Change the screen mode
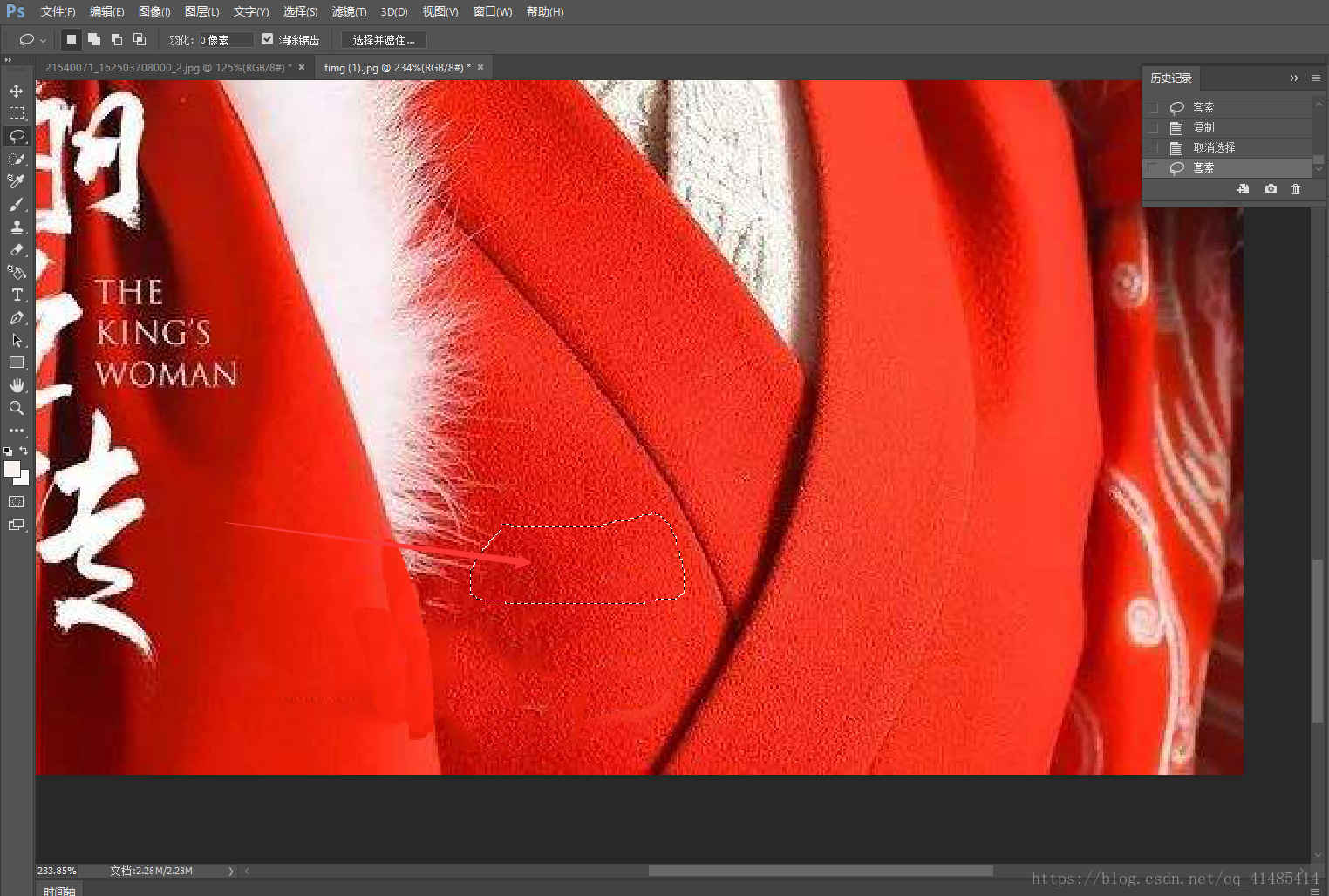The image size is (1329, 896). (17, 525)
